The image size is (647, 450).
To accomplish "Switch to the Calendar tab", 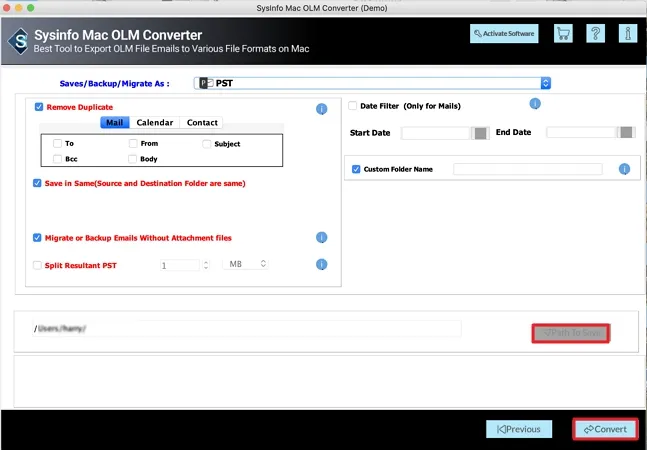I will tap(155, 123).
